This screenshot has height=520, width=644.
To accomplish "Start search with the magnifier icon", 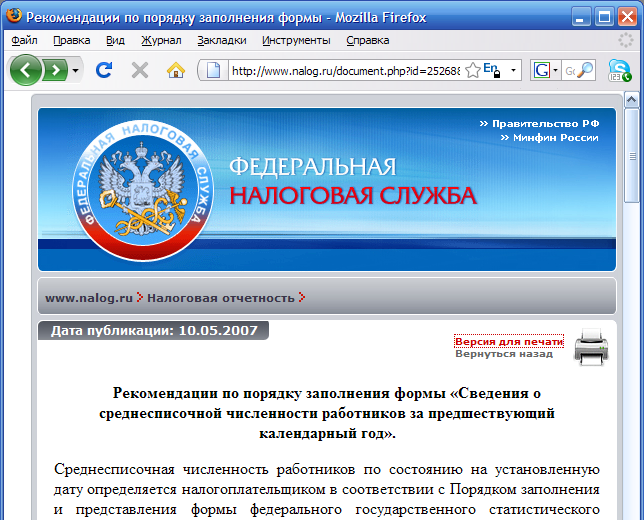I will tap(586, 70).
